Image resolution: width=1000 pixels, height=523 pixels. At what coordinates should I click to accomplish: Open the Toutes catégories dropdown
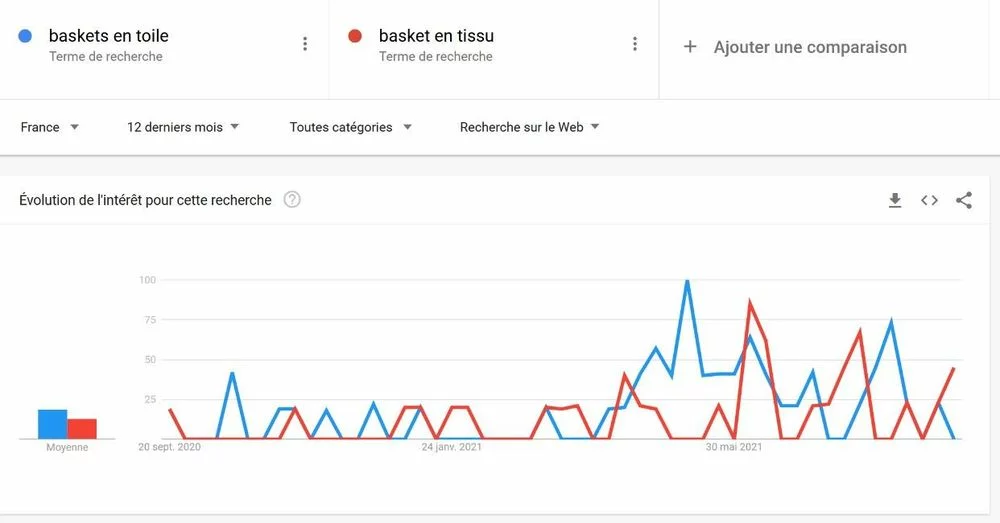pyautogui.click(x=351, y=127)
